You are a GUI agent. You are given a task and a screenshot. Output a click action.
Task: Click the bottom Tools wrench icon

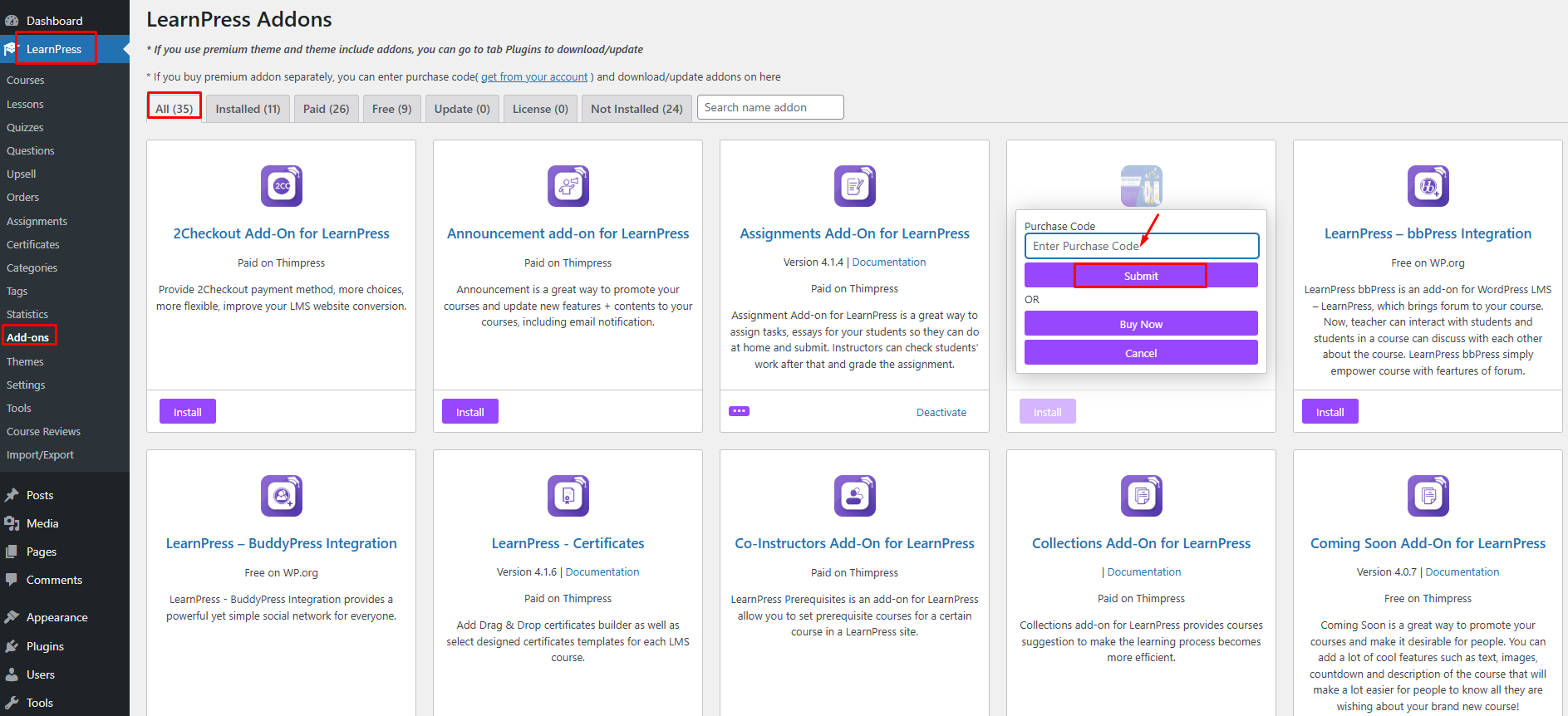12,703
